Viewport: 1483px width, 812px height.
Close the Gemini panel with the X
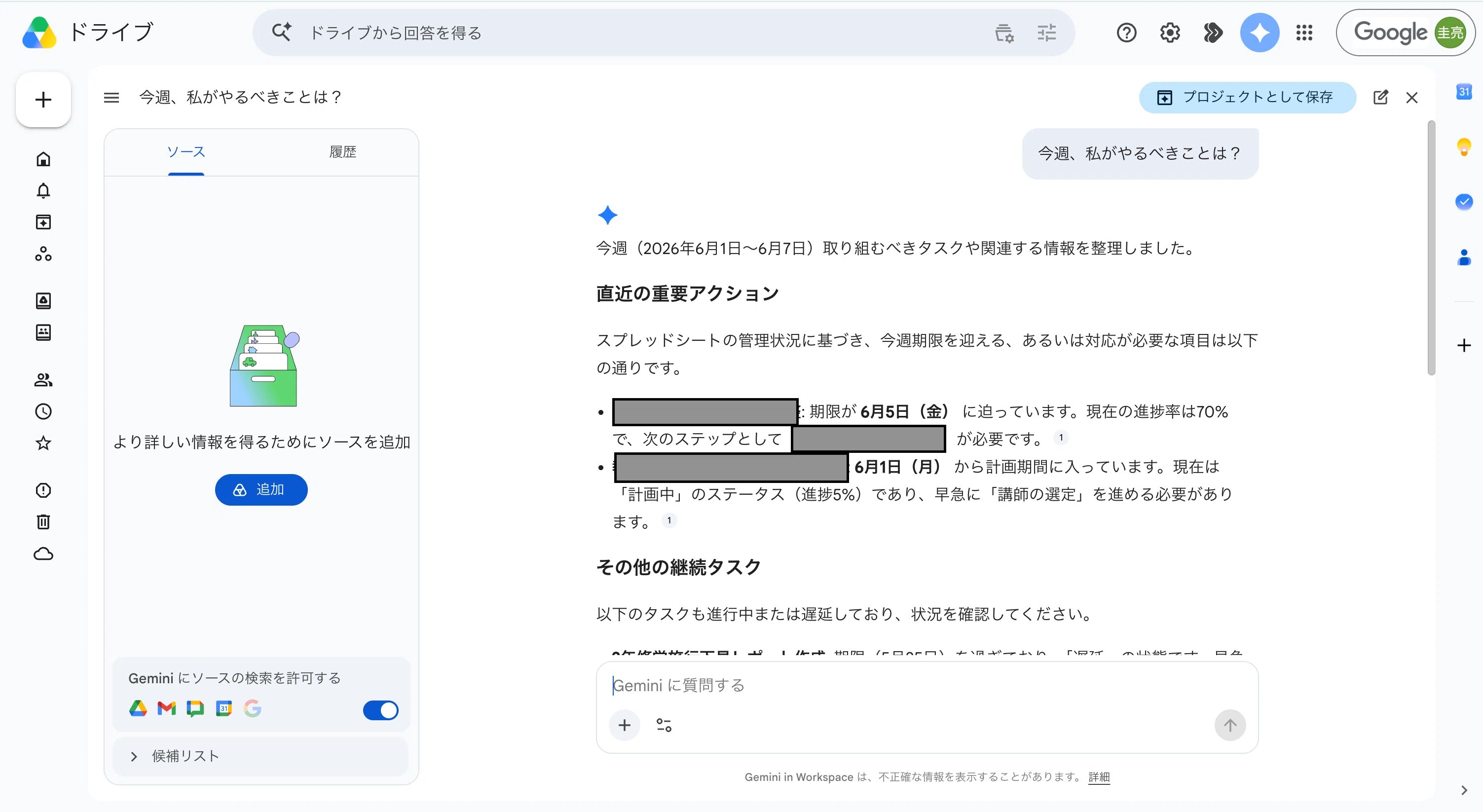coord(1411,98)
